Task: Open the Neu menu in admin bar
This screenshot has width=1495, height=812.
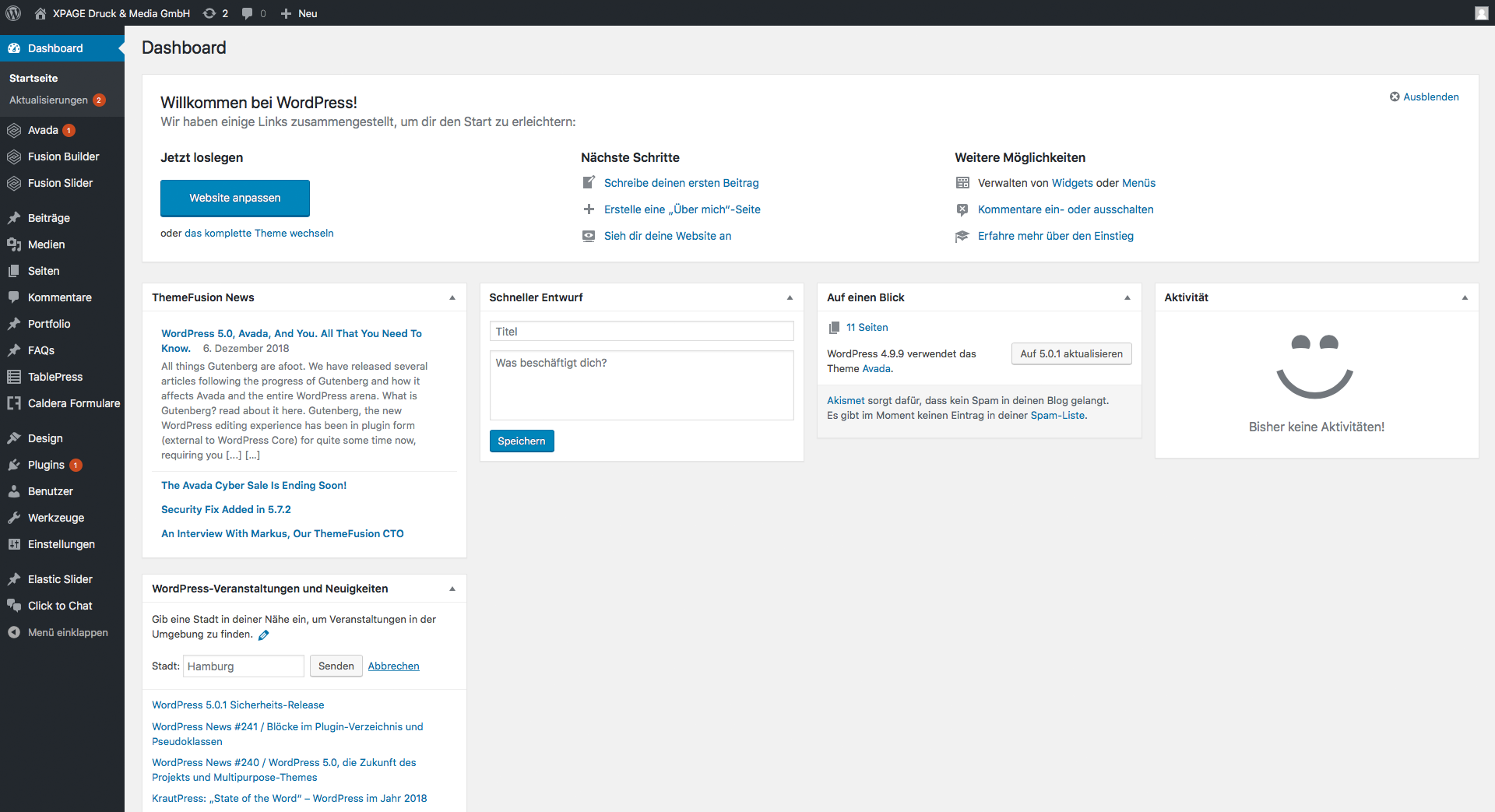Action: [x=300, y=13]
